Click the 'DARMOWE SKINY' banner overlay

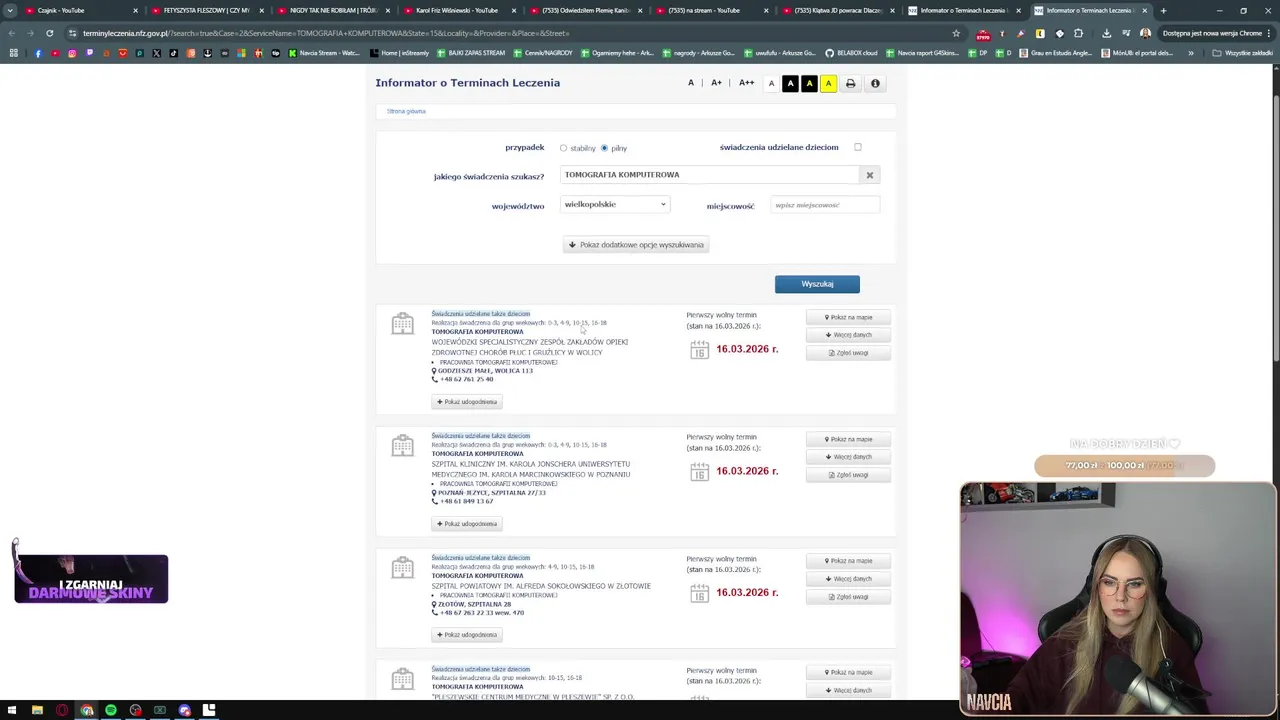[91, 579]
